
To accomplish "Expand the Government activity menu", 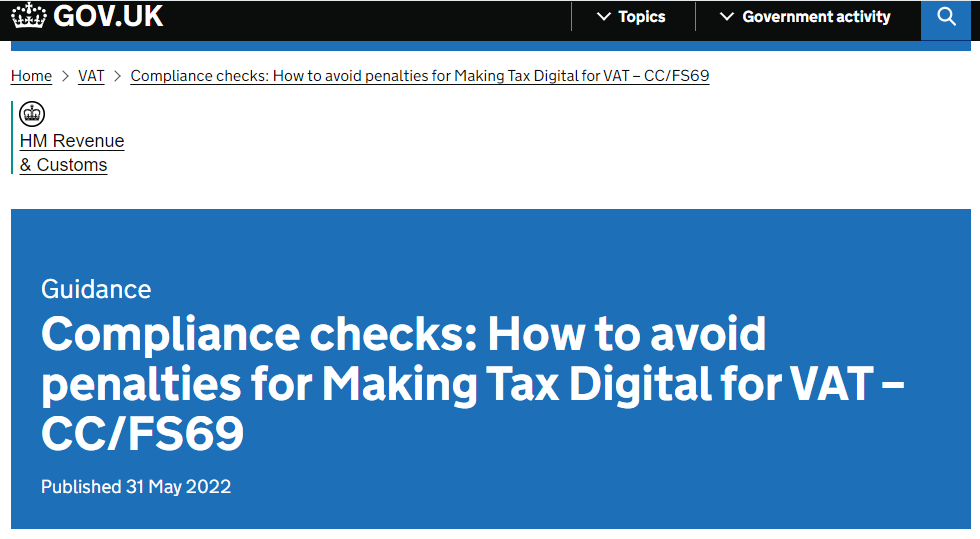I will (806, 17).
